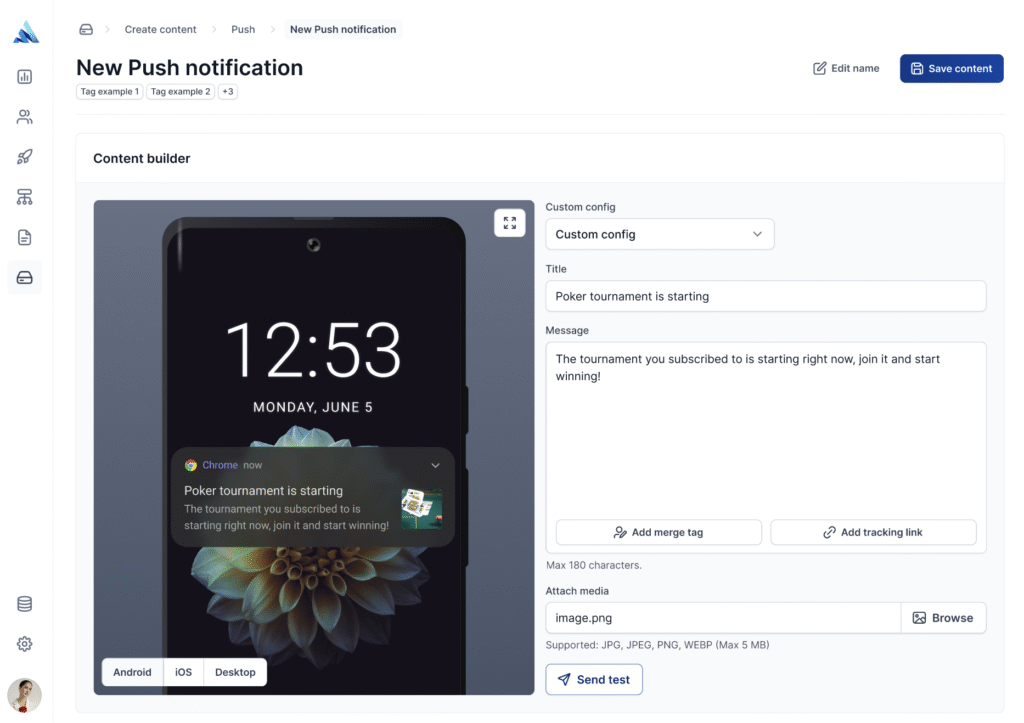
Task: Open the analytics dashboard sidebar icon
Action: (24, 76)
